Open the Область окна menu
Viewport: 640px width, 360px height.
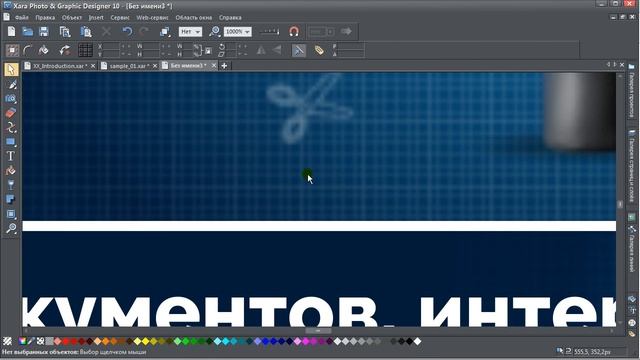point(193,18)
